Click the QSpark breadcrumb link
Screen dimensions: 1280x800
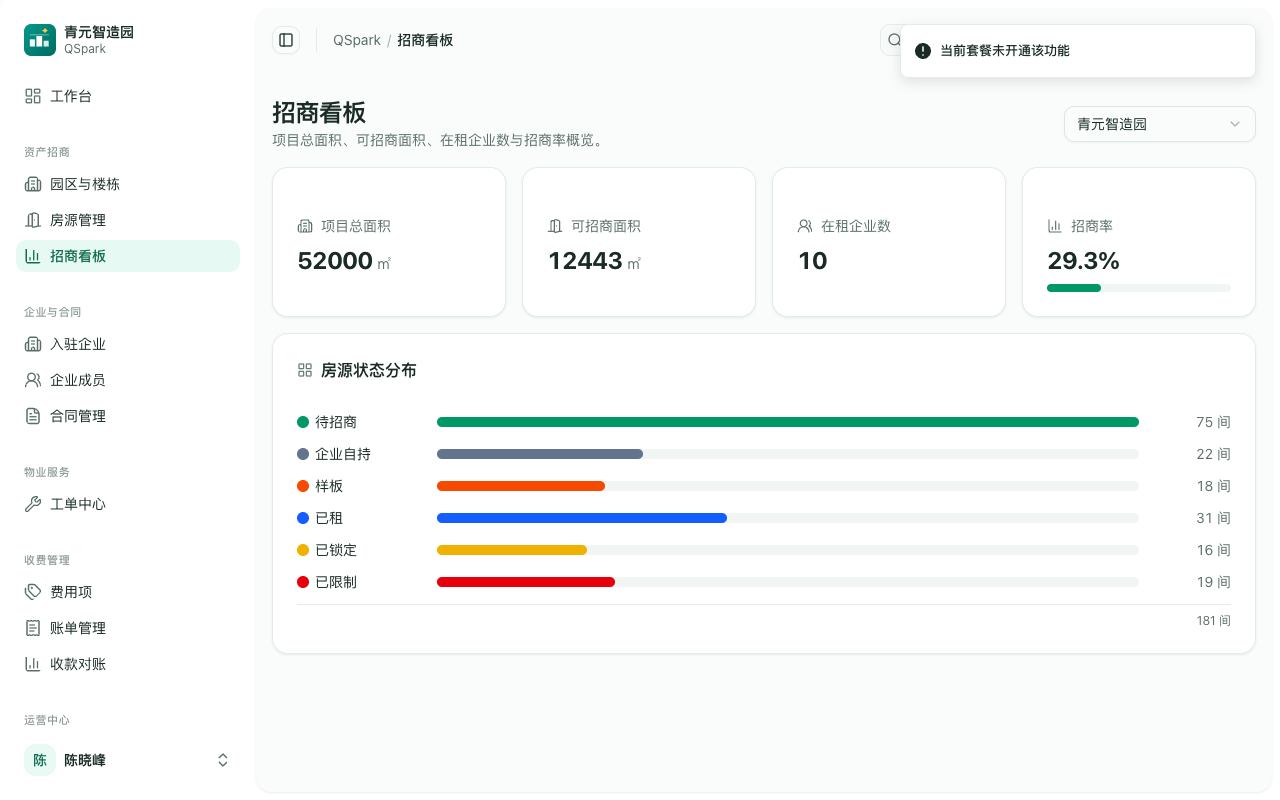[357, 40]
